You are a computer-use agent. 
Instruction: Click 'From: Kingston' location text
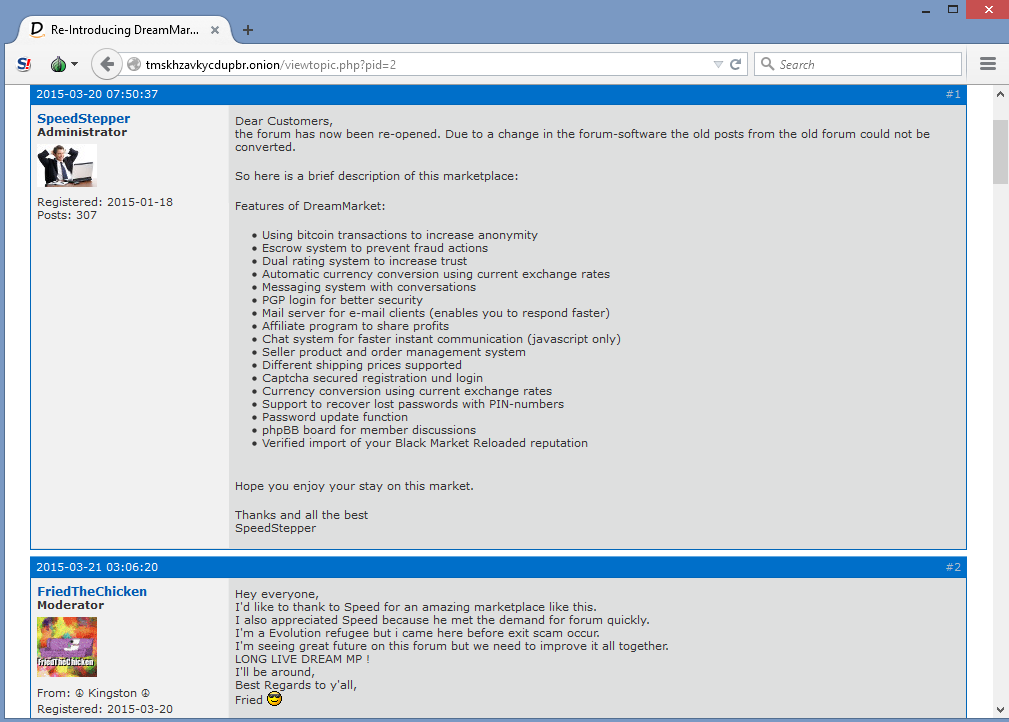tap(93, 693)
